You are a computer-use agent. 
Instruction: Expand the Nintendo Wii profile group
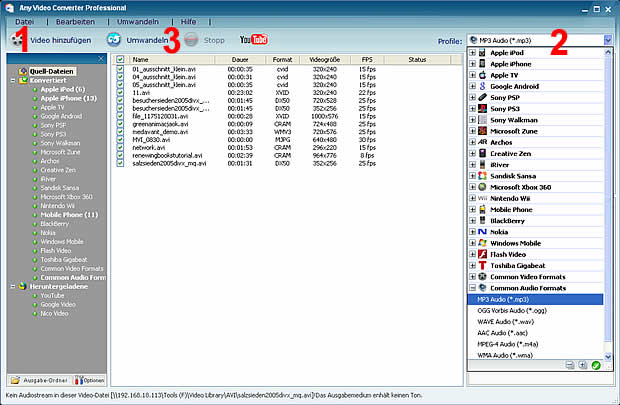click(473, 198)
